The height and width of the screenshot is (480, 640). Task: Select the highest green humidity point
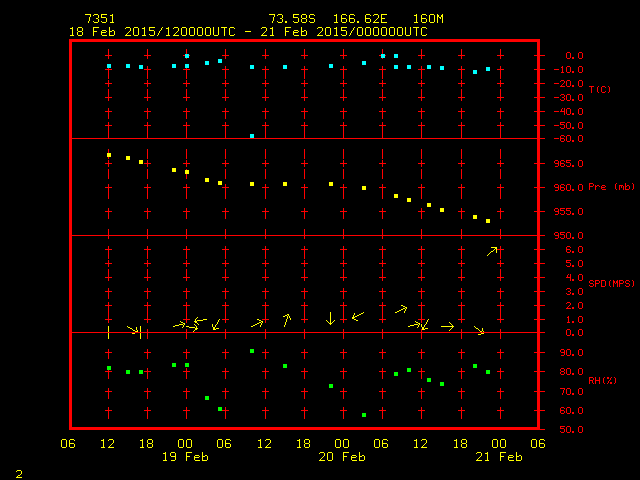(x=252, y=351)
